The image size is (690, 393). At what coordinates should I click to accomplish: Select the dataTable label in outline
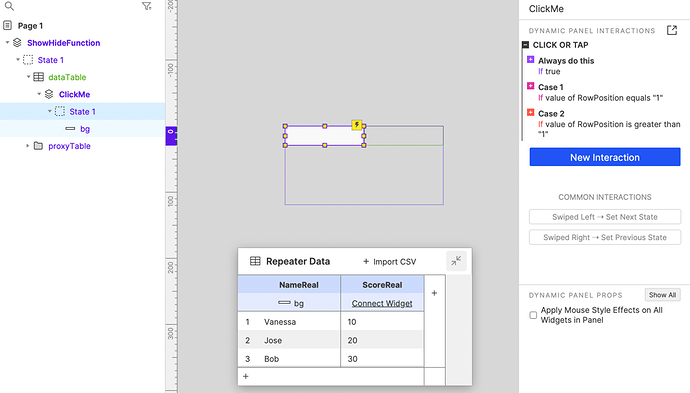[67, 77]
